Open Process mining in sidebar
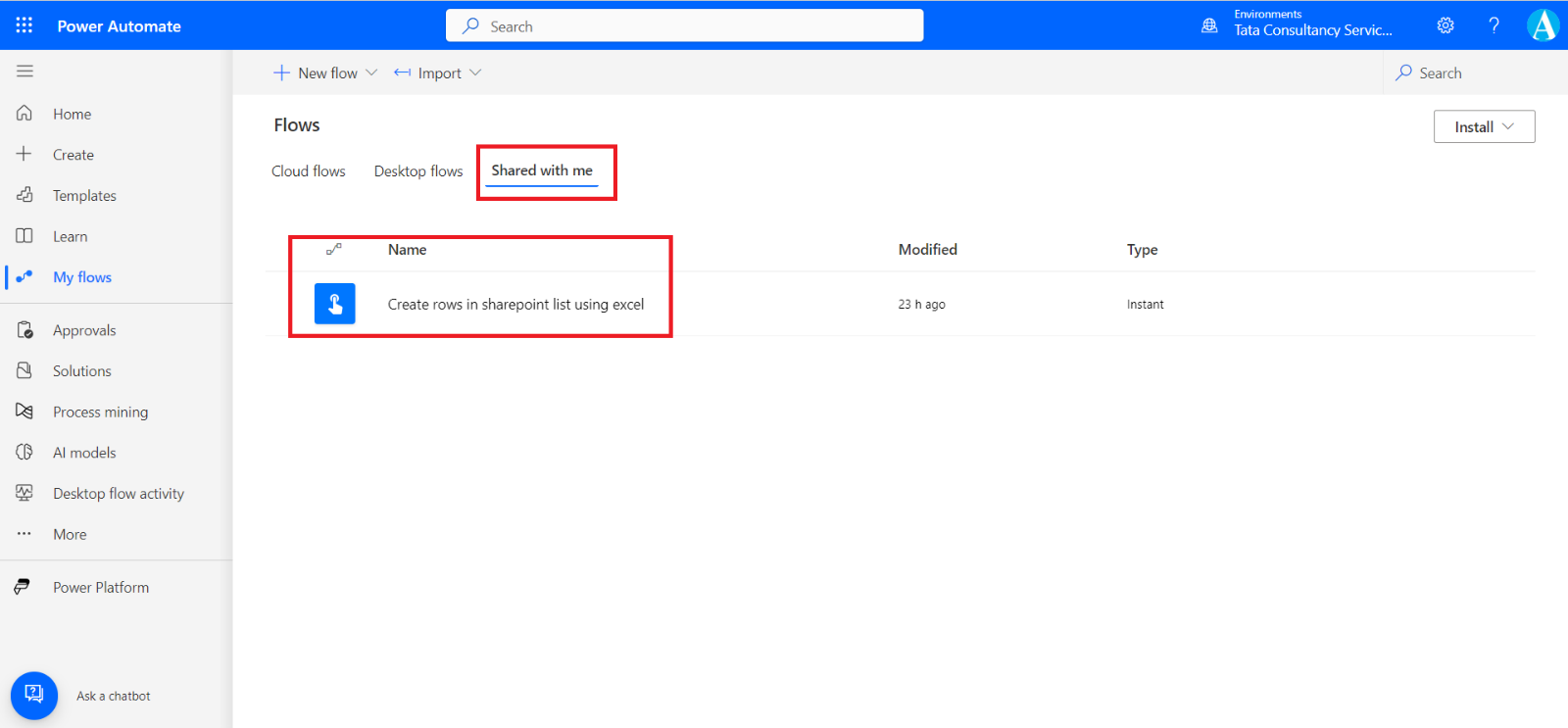1568x728 pixels. (100, 413)
